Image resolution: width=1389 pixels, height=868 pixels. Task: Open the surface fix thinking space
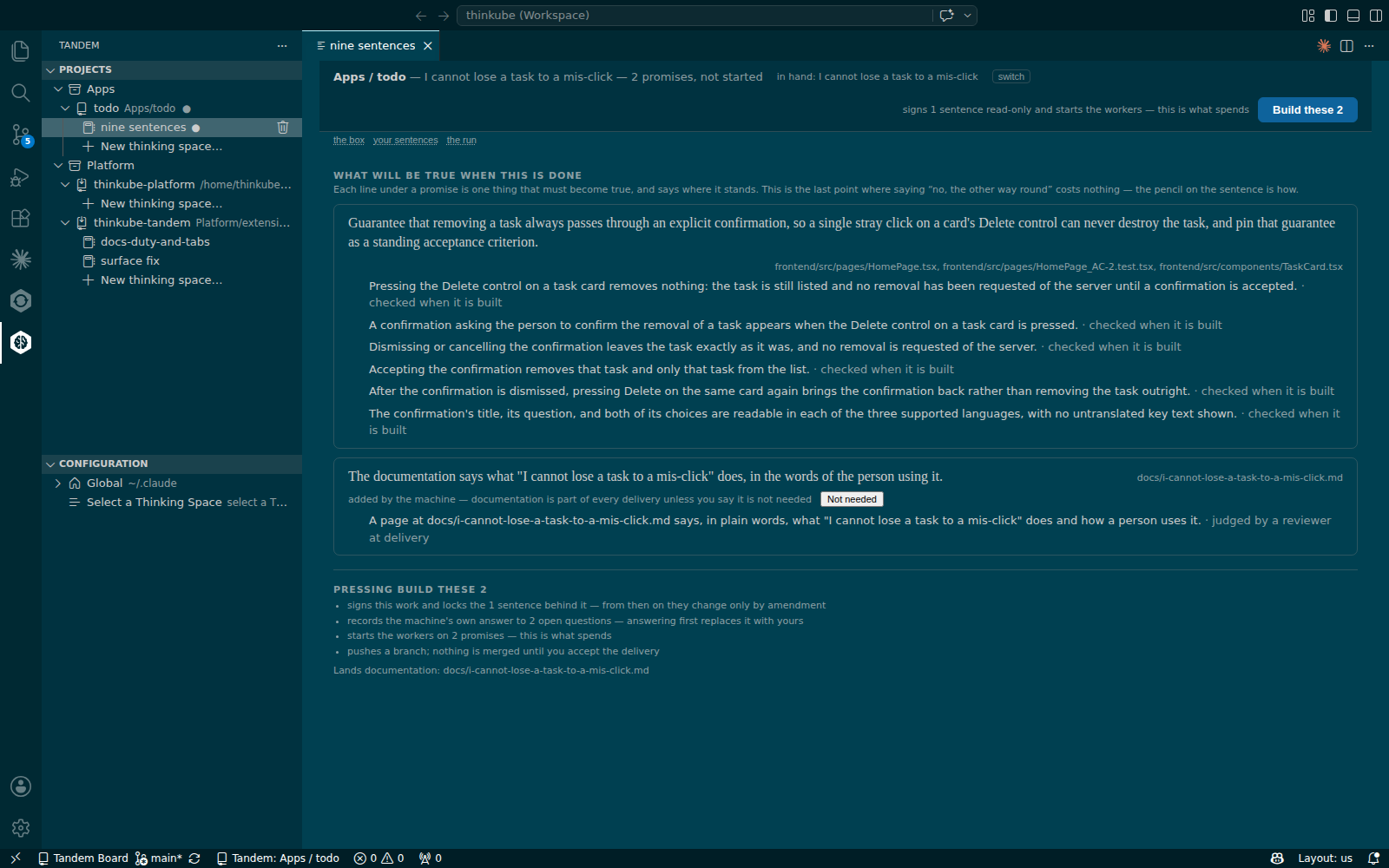[172, 261]
